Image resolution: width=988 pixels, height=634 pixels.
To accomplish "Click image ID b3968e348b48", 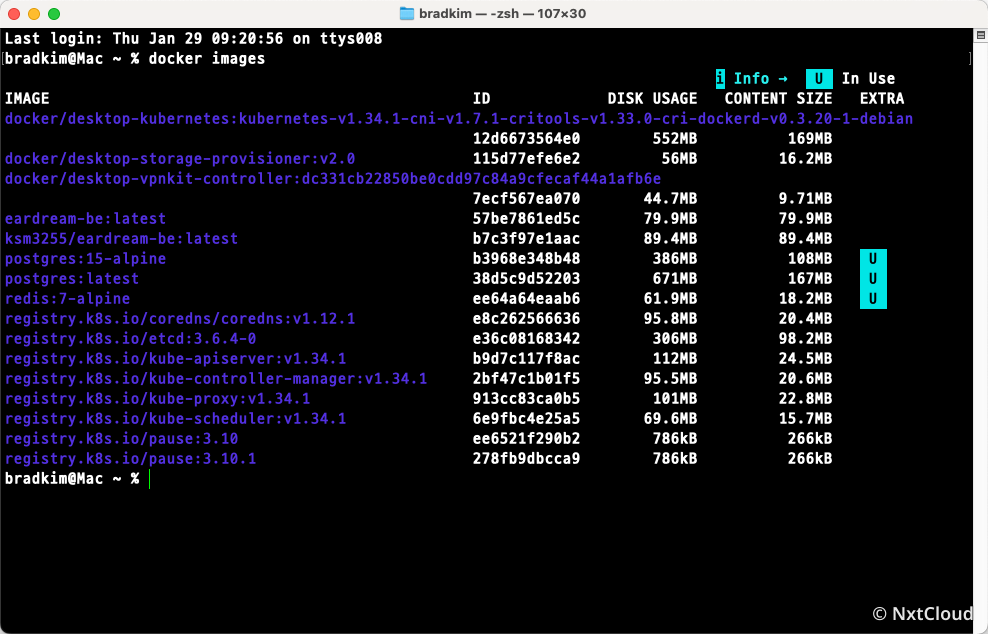I will click(x=526, y=258).
